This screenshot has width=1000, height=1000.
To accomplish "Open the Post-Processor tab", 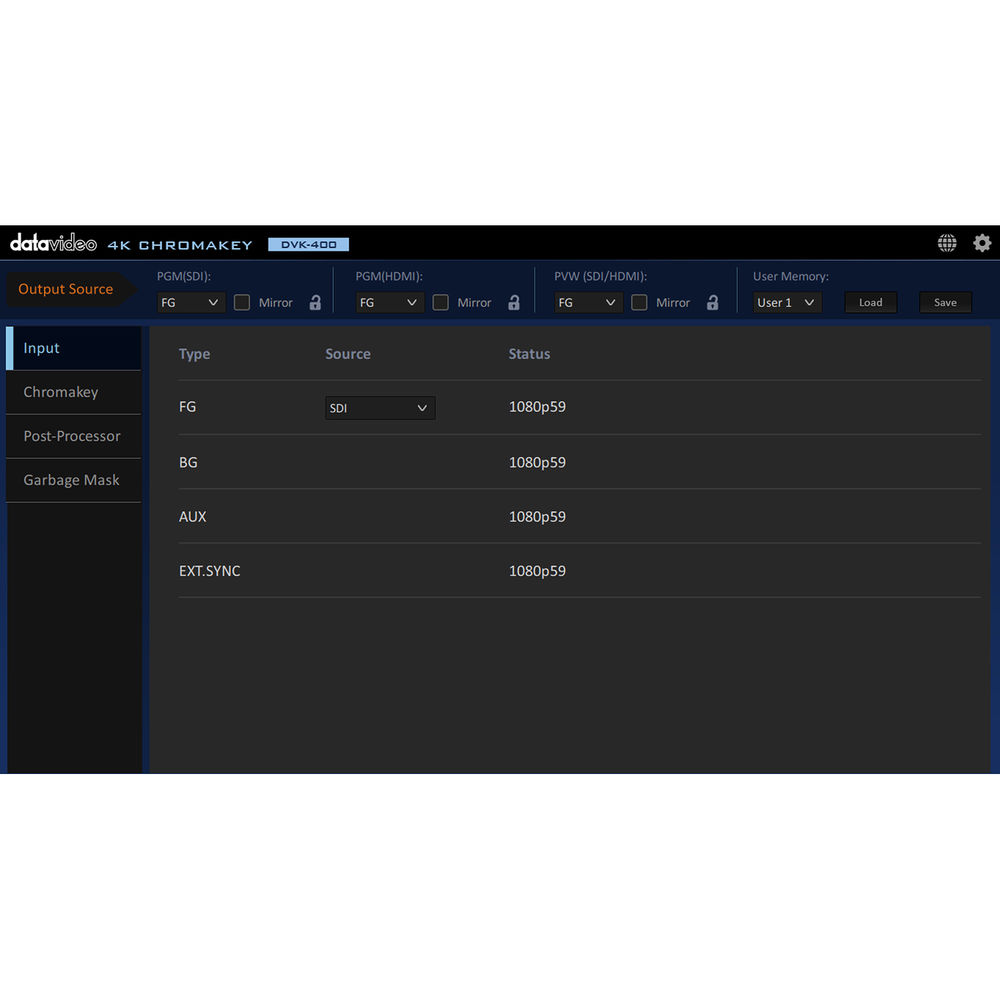I will (x=73, y=436).
